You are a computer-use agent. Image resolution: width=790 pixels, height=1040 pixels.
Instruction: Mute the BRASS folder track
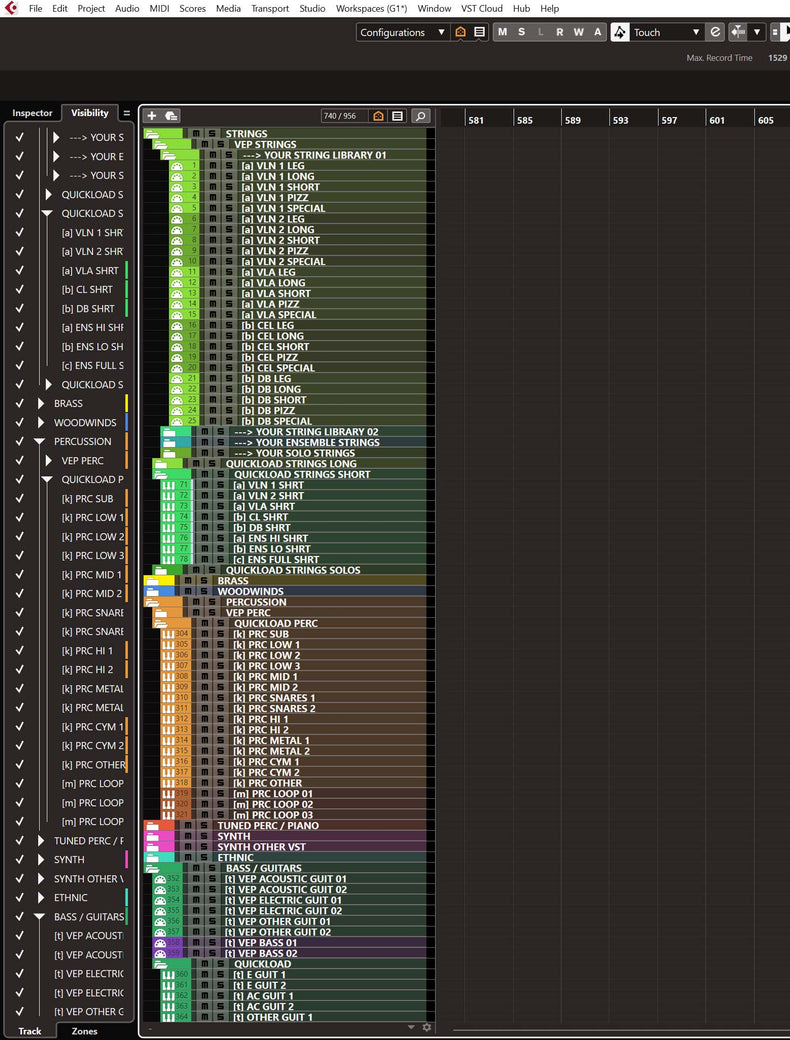pyautogui.click(x=189, y=581)
